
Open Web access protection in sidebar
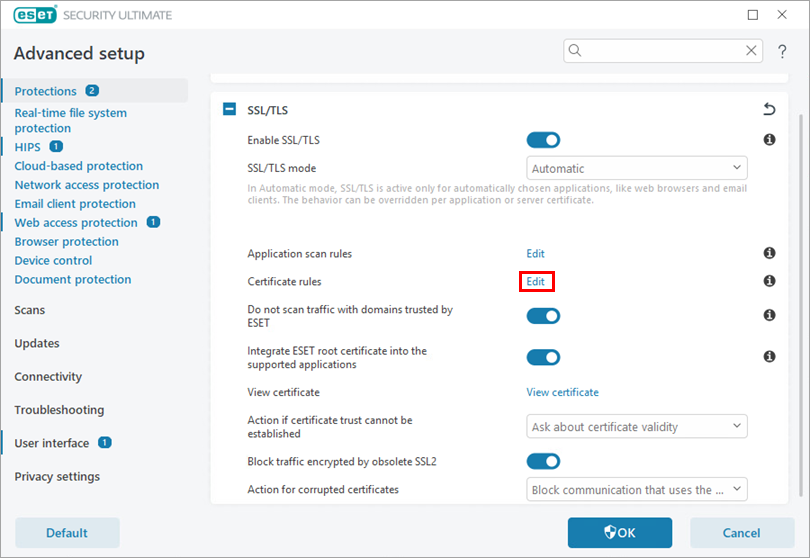76,223
